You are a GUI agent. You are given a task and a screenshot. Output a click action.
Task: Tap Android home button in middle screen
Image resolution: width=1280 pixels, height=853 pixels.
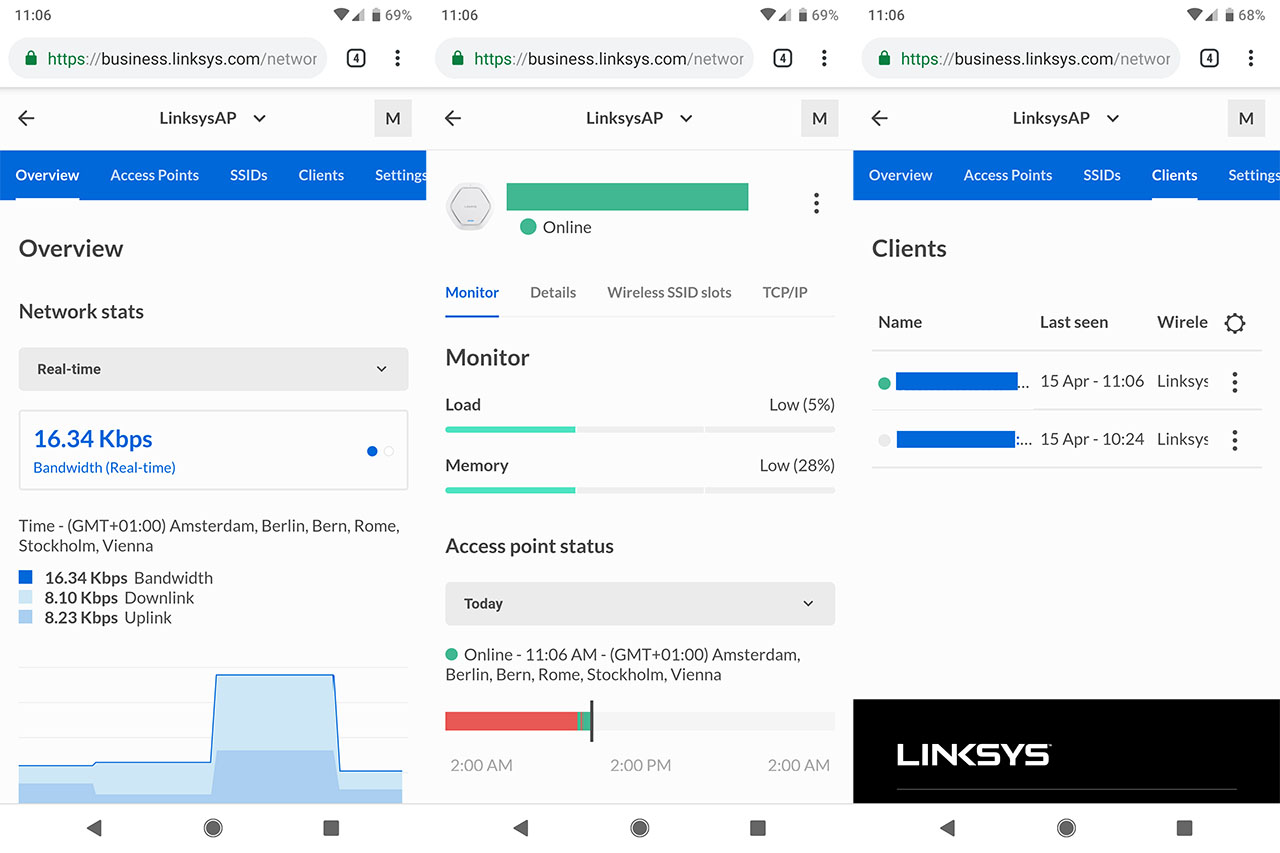tap(640, 828)
